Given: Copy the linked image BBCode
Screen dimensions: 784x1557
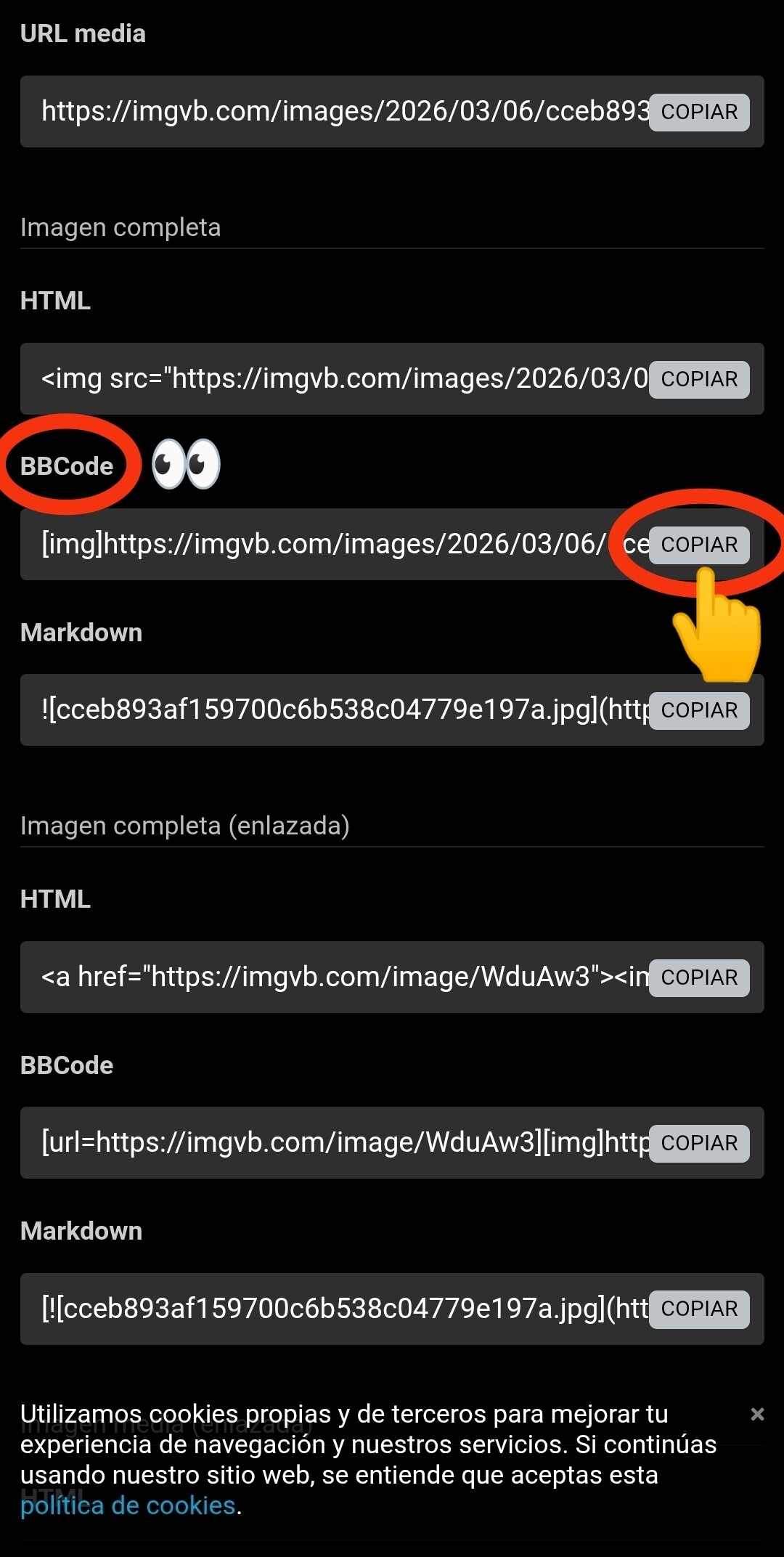Looking at the screenshot, I should (x=699, y=1143).
